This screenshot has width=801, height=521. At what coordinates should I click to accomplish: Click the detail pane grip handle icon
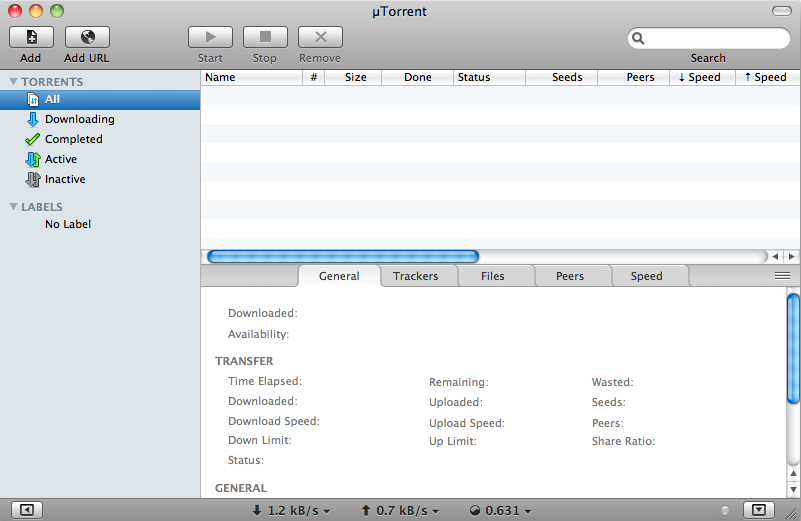pos(782,276)
